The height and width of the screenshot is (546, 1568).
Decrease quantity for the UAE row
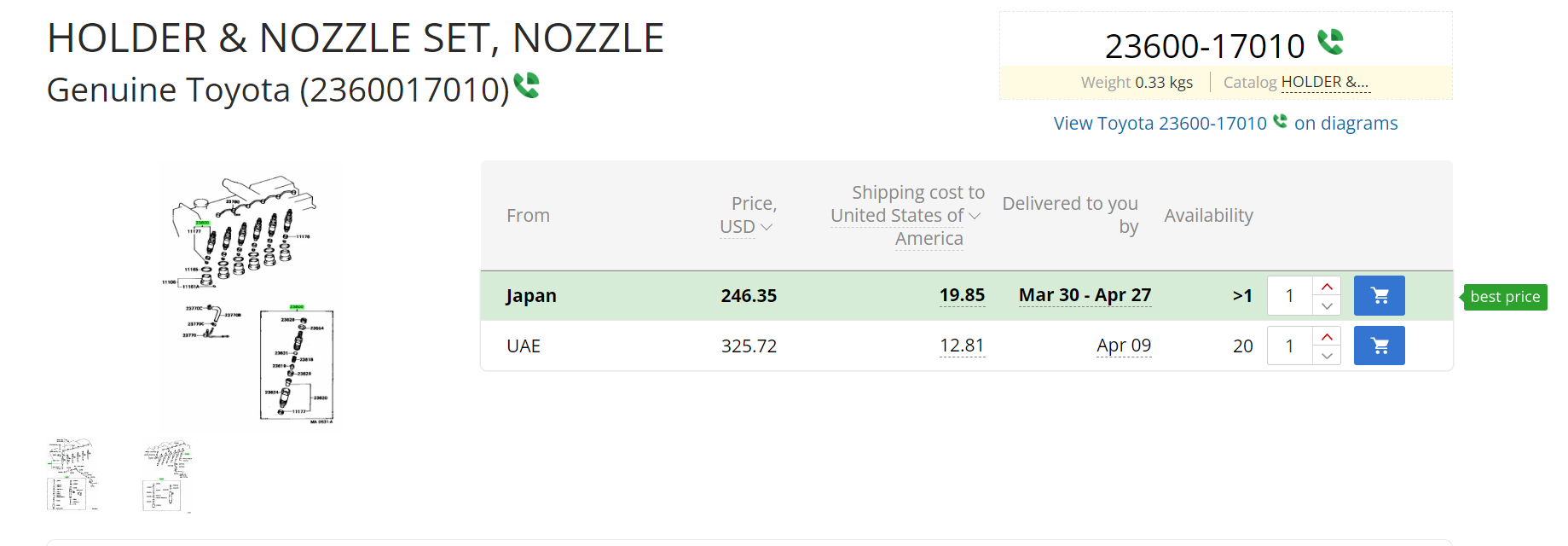click(x=1327, y=355)
